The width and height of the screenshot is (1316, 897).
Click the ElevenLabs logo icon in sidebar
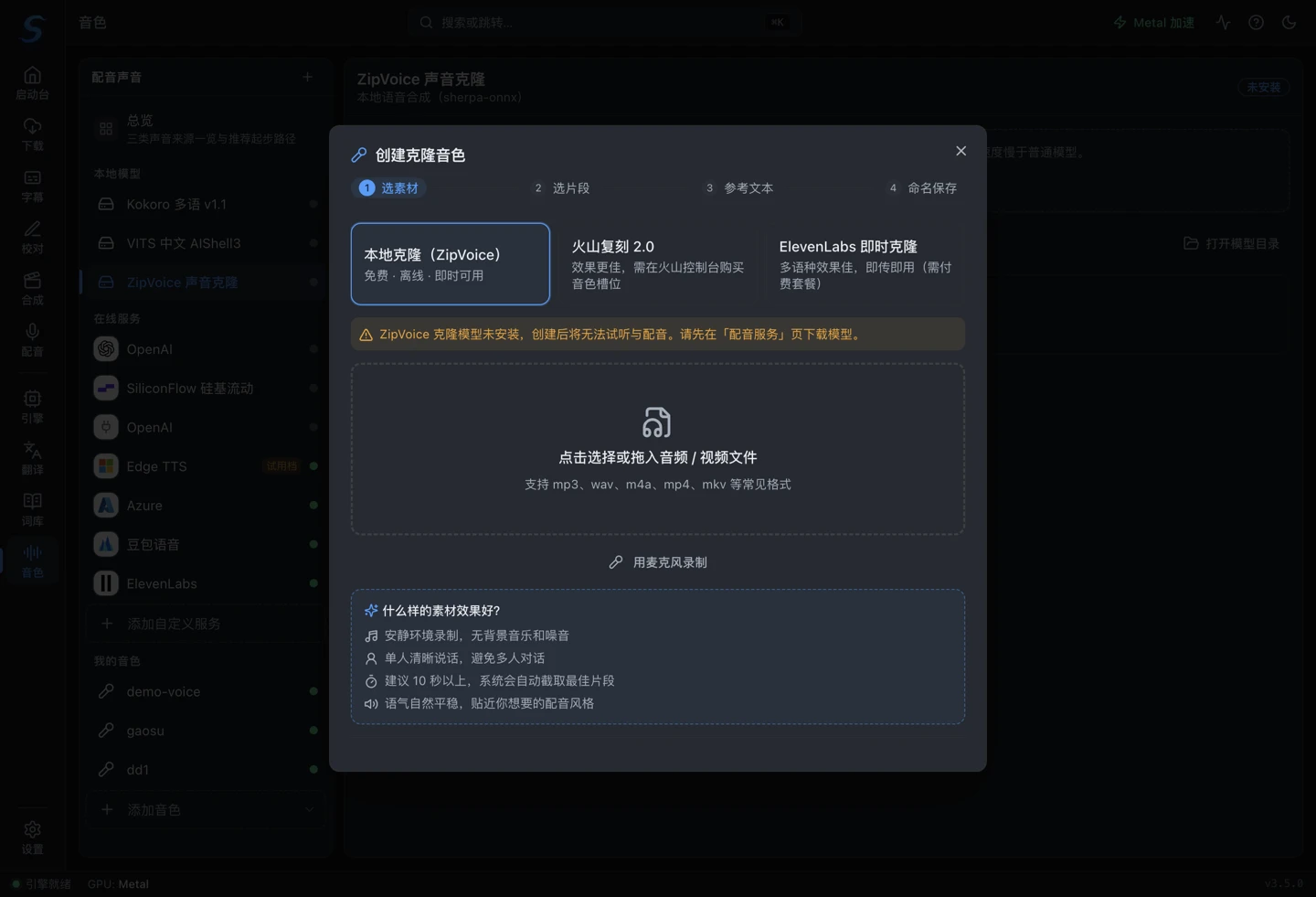coord(106,583)
